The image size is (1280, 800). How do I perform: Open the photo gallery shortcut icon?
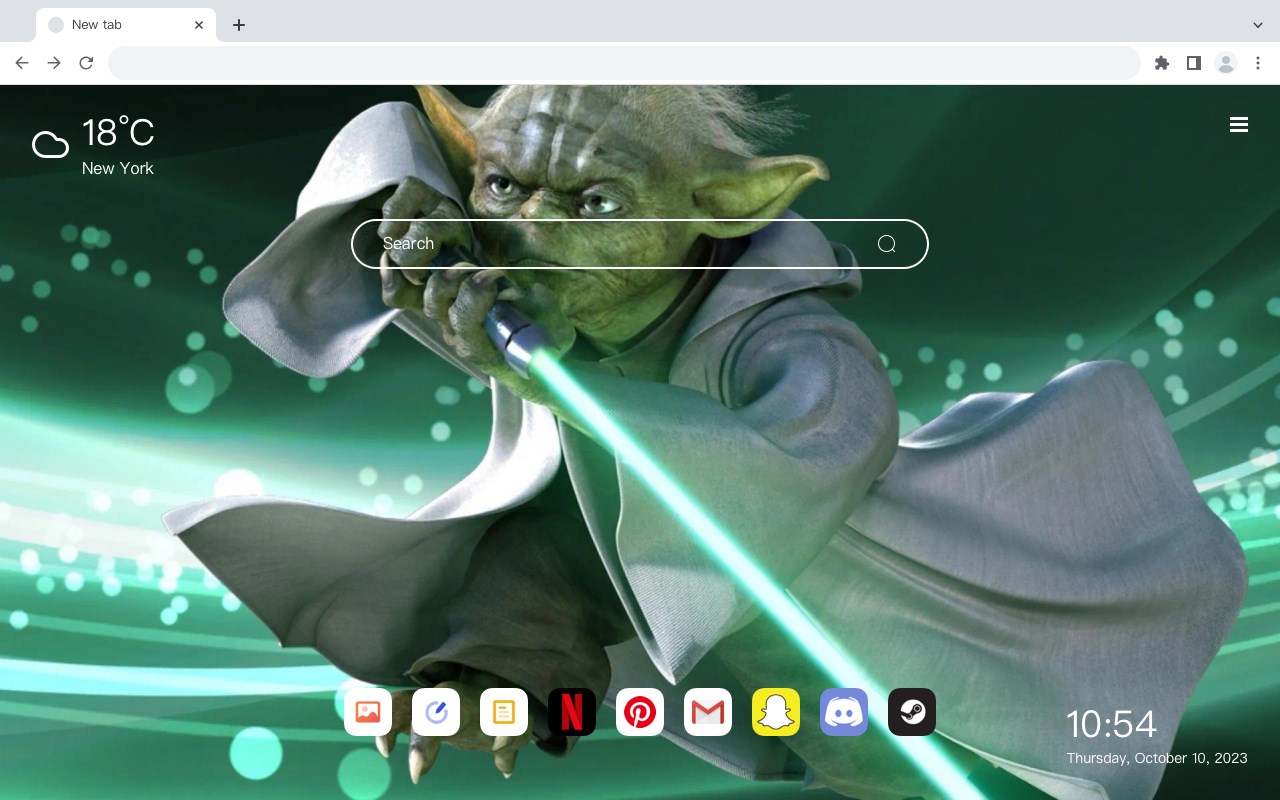click(x=368, y=712)
